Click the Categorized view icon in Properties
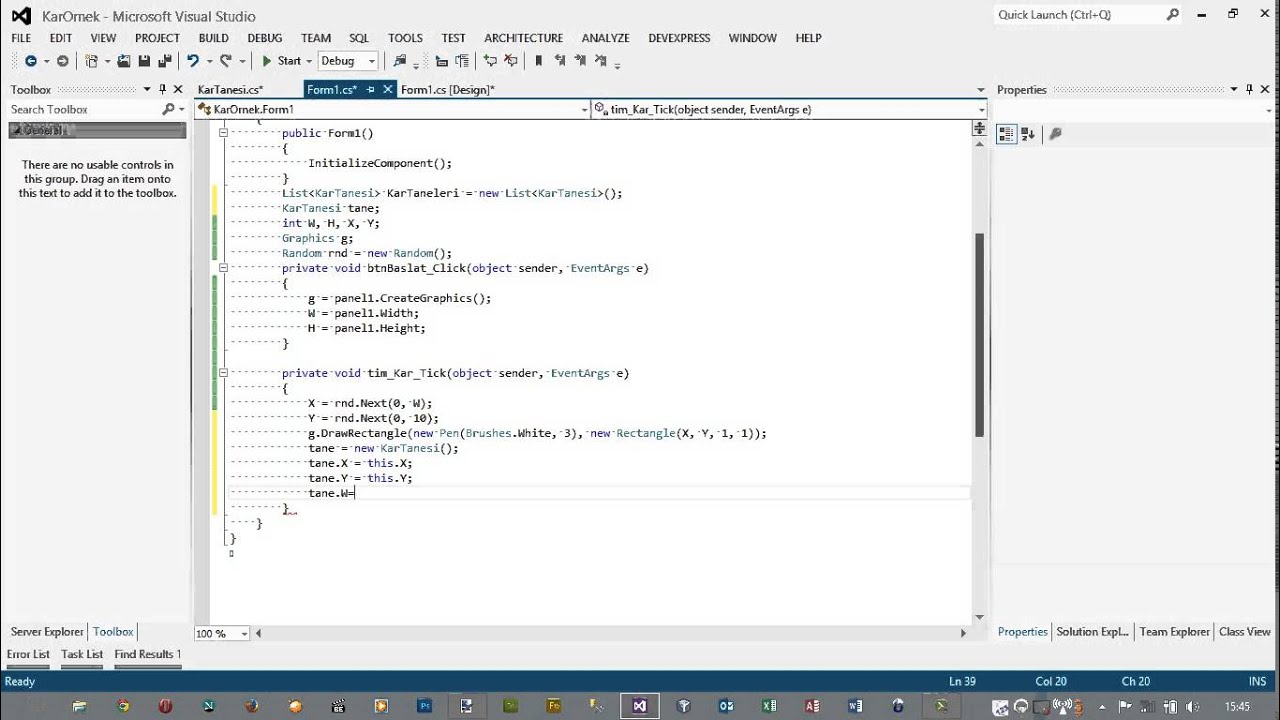Screen dimensions: 1280x720 point(1006,133)
